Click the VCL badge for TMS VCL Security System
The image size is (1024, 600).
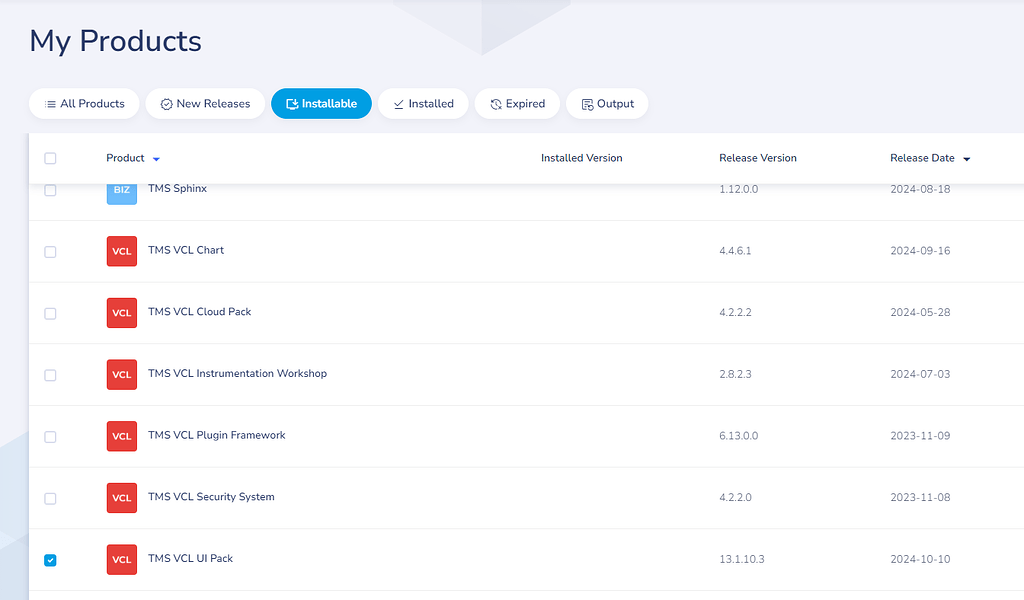click(x=121, y=497)
